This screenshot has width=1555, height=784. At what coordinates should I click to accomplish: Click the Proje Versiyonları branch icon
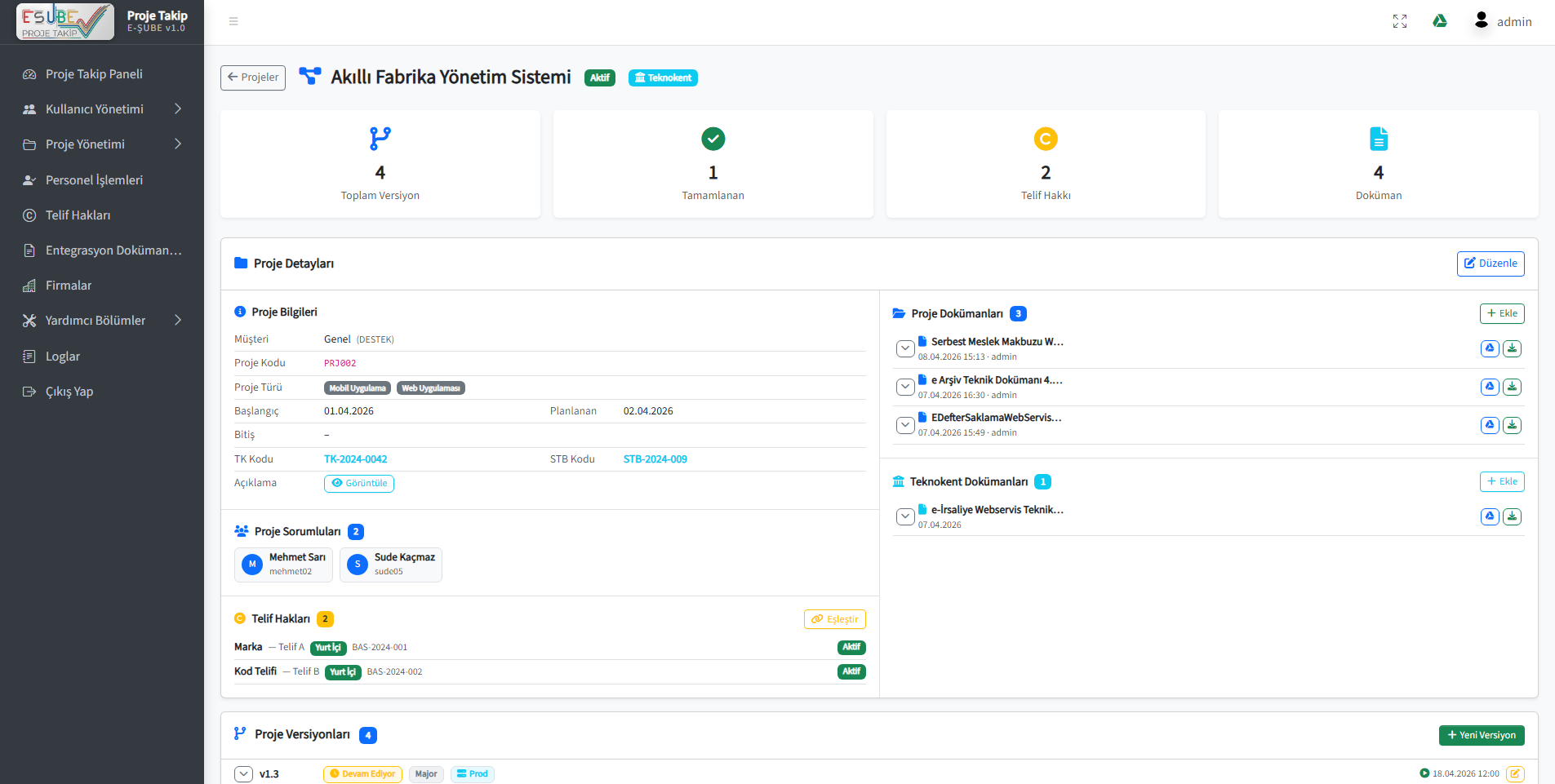240,733
